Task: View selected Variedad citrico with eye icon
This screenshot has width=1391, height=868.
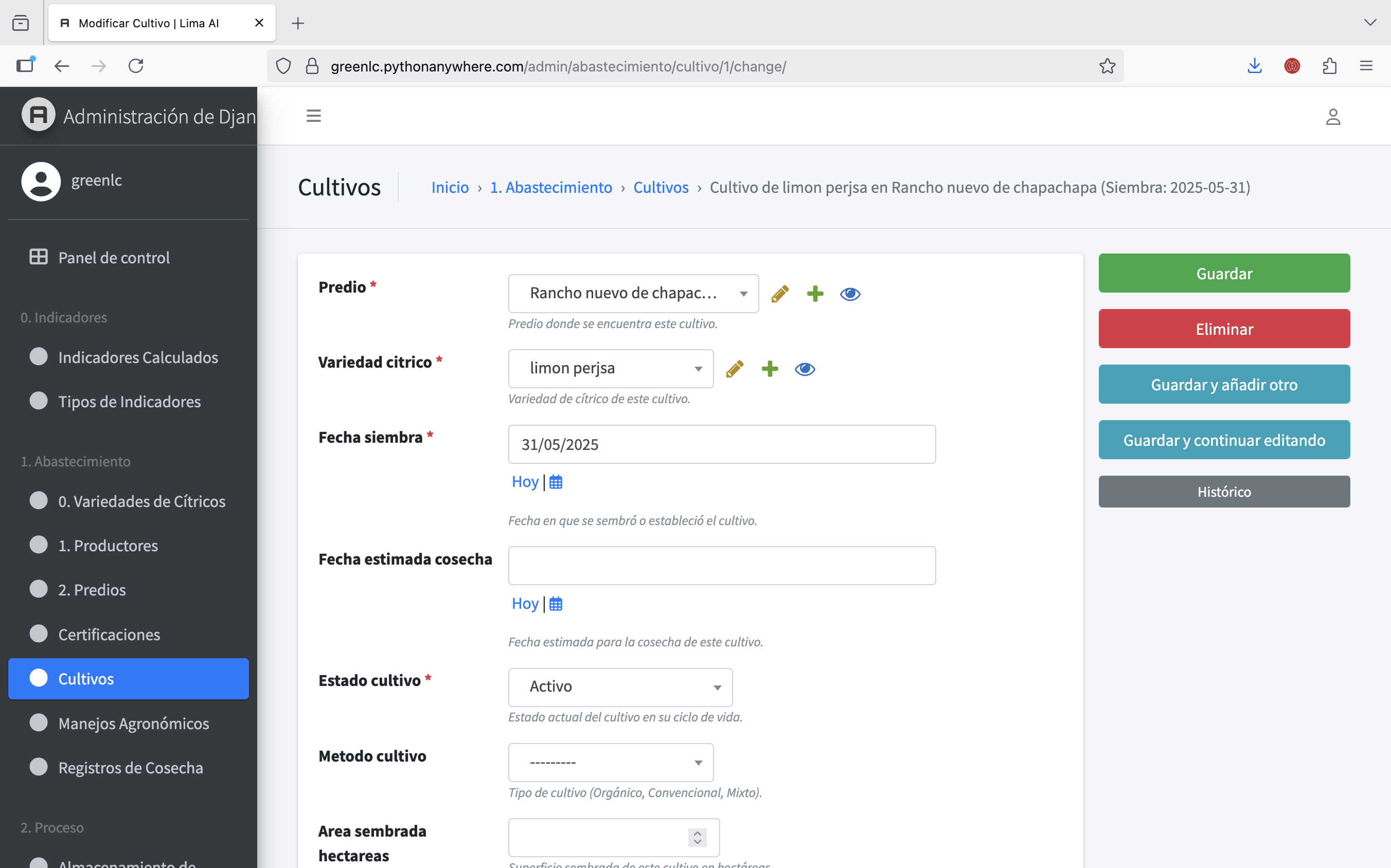Action: (805, 369)
